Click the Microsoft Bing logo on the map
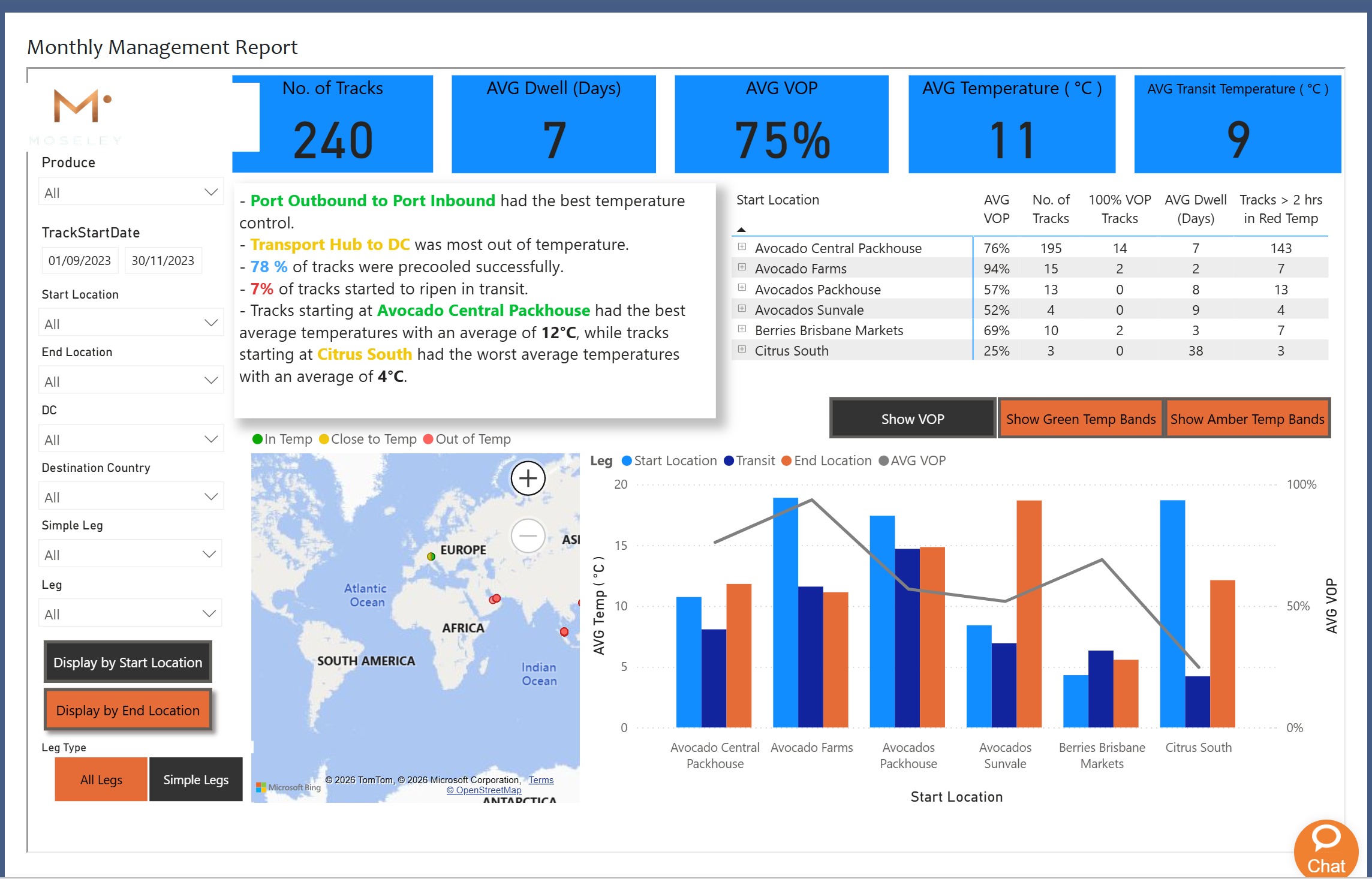 click(x=288, y=787)
